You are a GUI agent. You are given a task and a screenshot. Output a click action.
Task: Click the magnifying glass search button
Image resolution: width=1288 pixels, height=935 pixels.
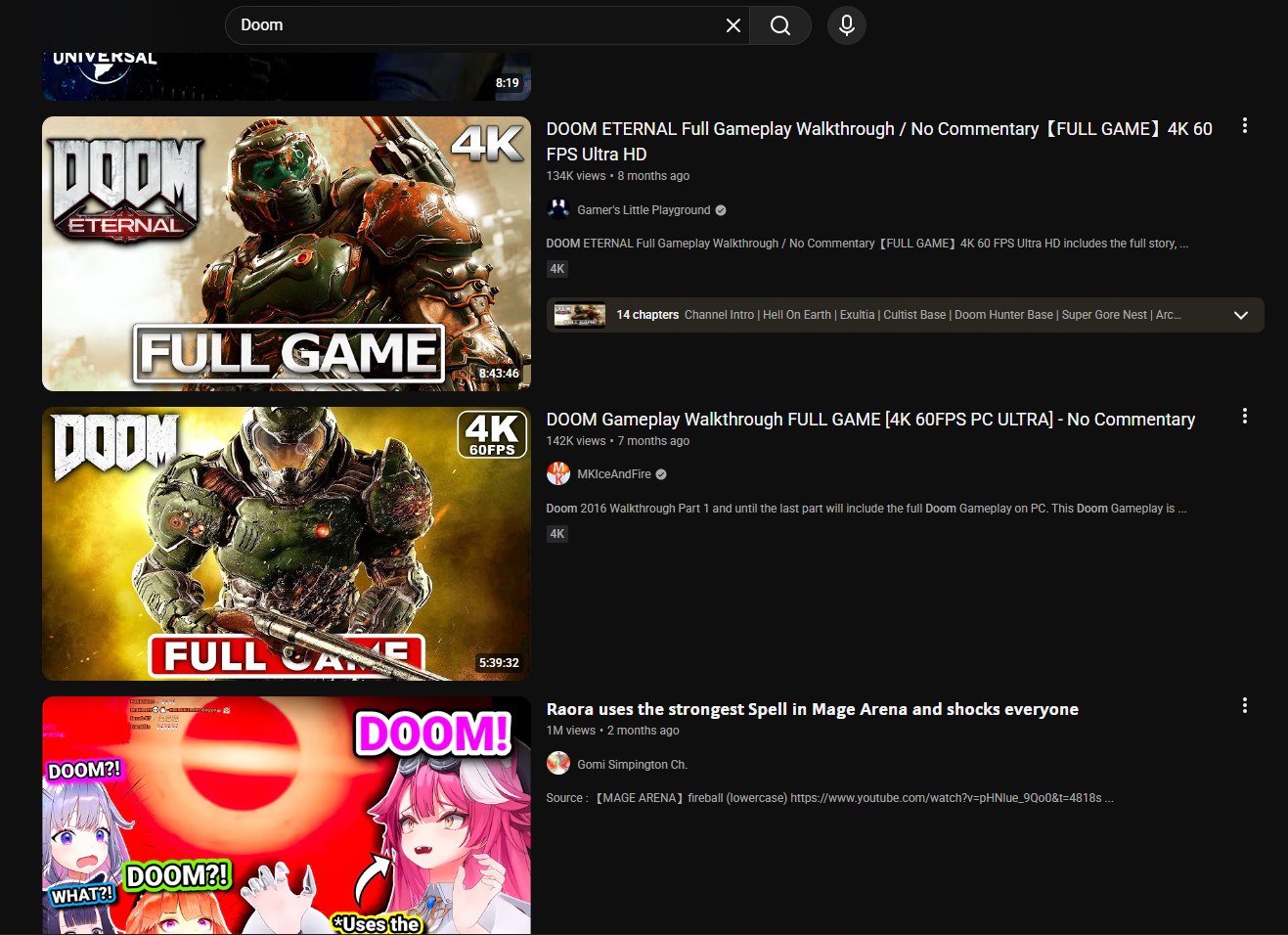tap(780, 25)
